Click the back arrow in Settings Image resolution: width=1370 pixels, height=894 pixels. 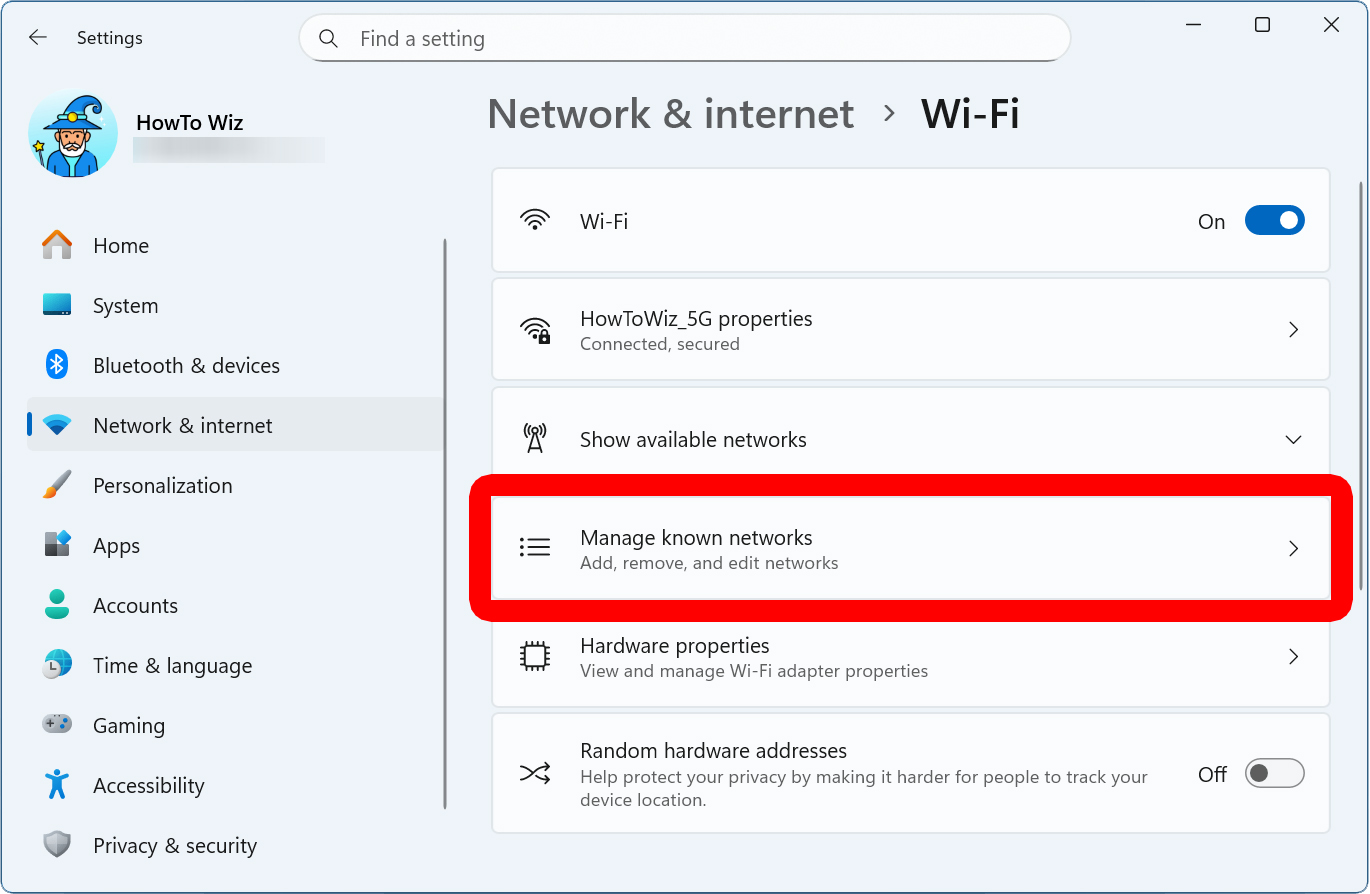coord(38,38)
